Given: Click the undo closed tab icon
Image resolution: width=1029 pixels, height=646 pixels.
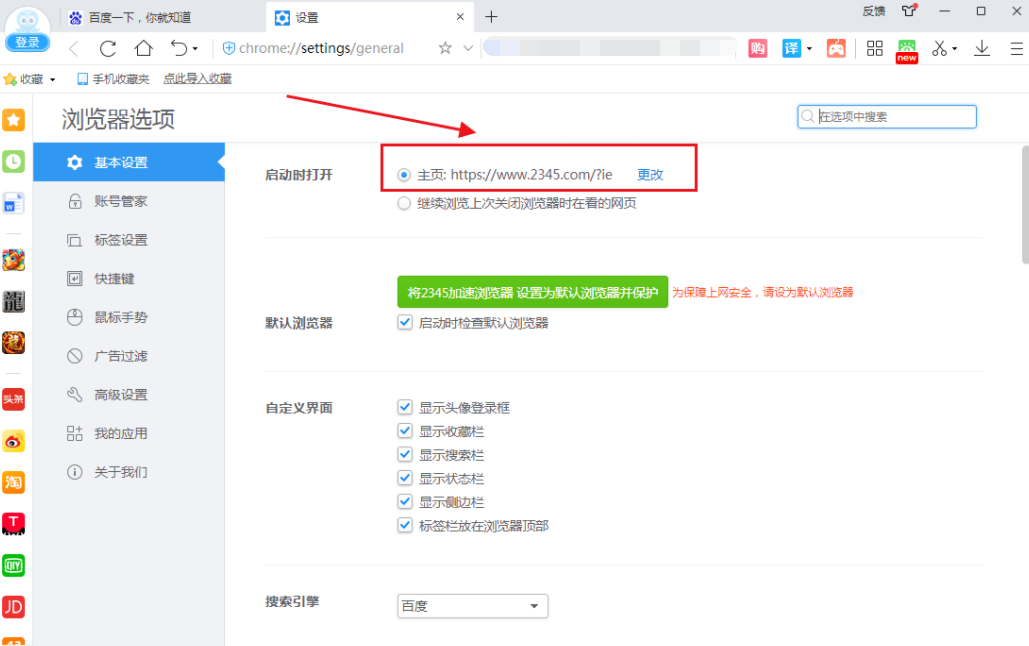Looking at the screenshot, I should (178, 48).
